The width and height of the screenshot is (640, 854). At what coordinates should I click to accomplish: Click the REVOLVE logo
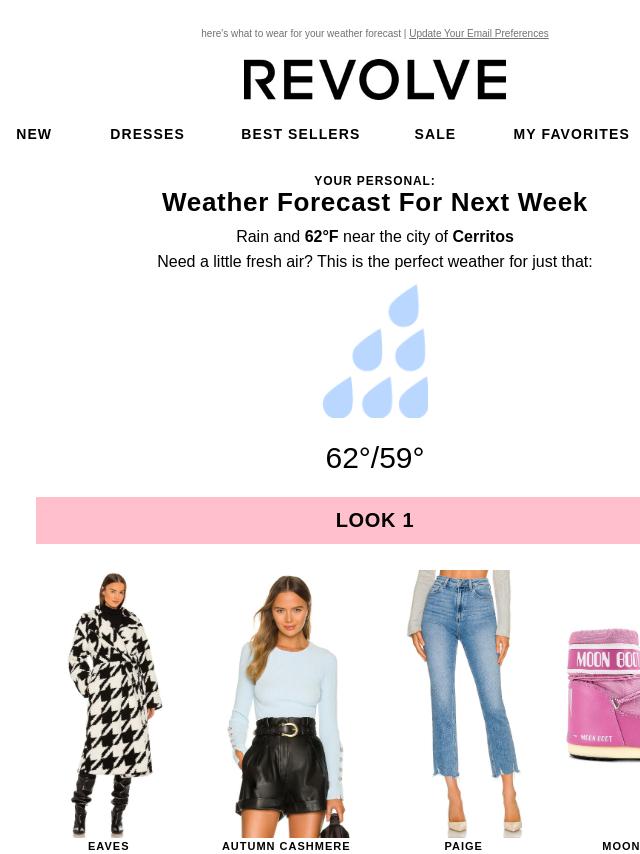point(375,80)
